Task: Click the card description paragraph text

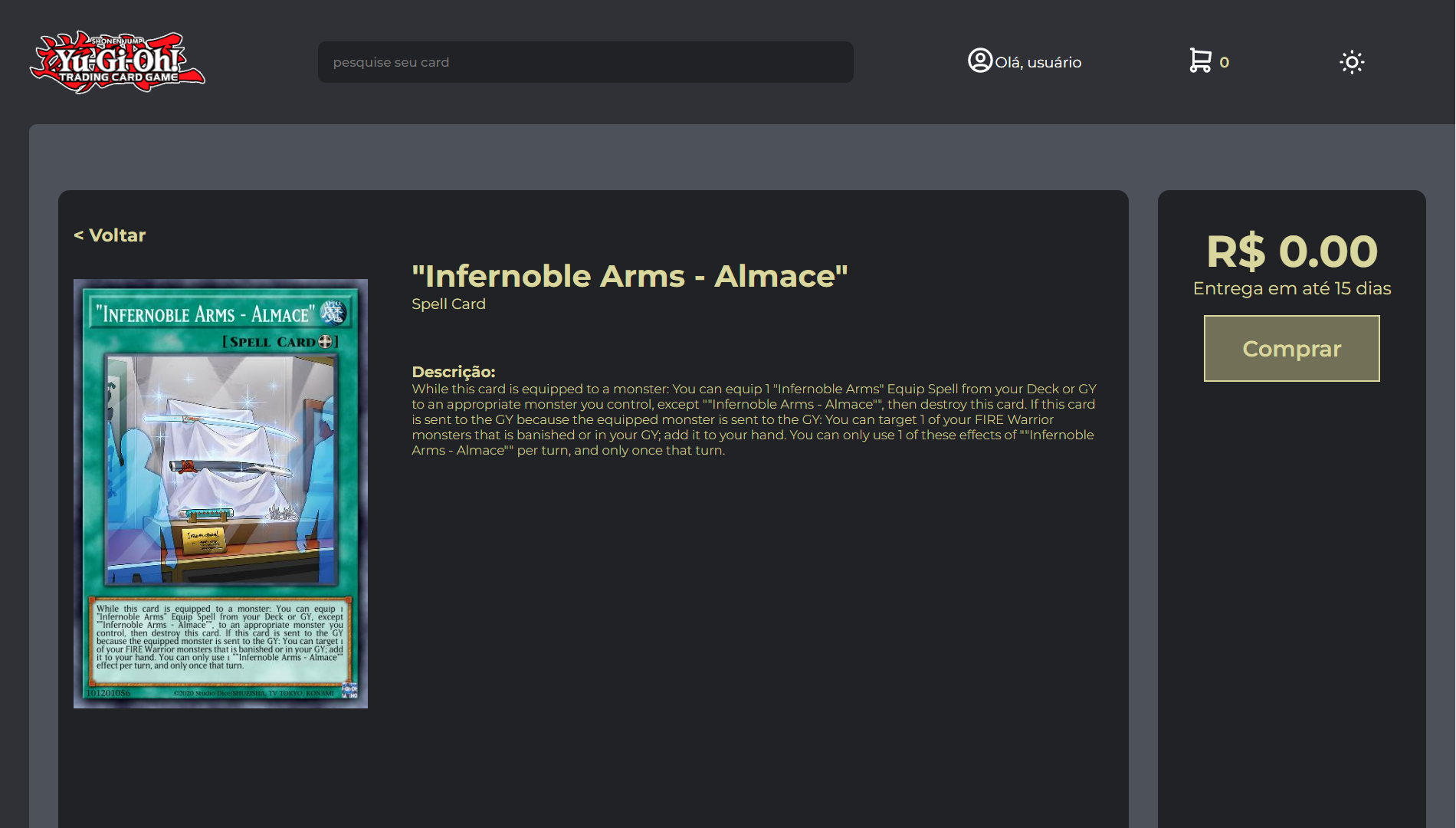Action: (755, 419)
